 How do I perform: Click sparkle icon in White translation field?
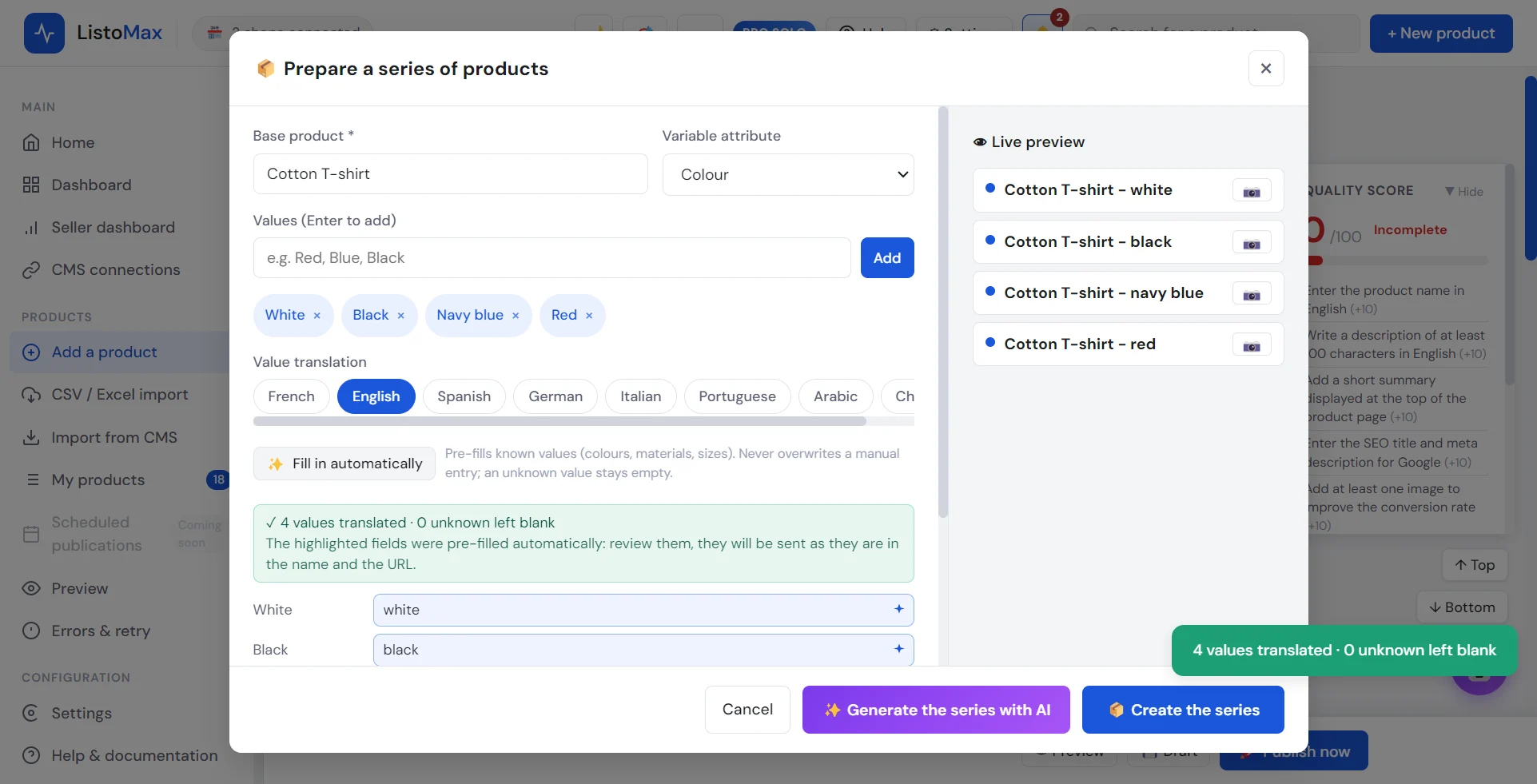[x=899, y=609]
